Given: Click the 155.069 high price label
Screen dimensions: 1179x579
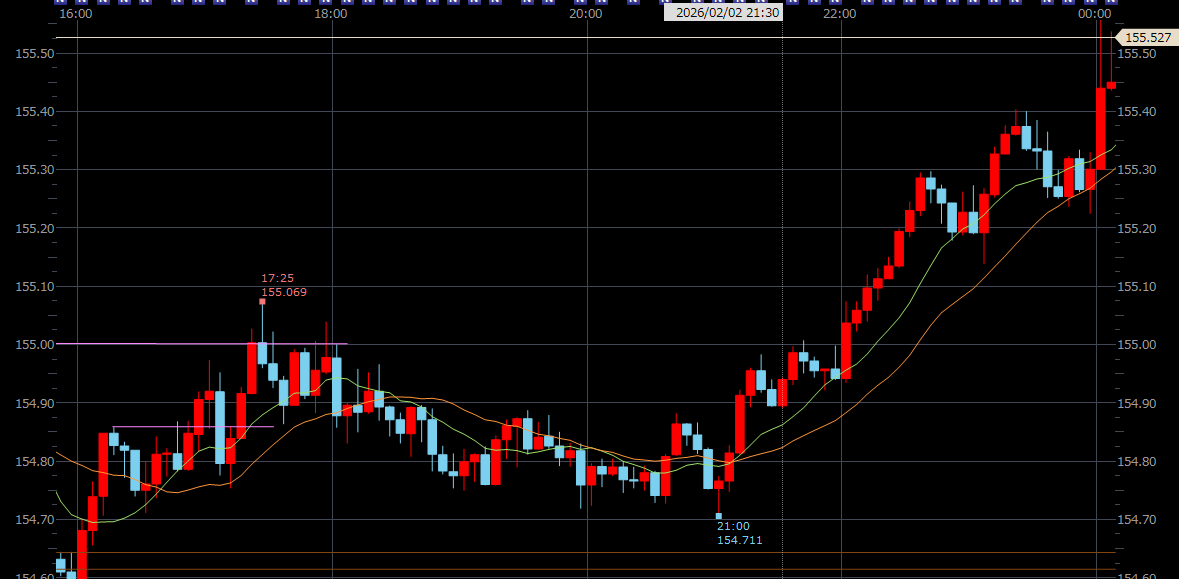Looking at the screenshot, I should pos(284,293).
